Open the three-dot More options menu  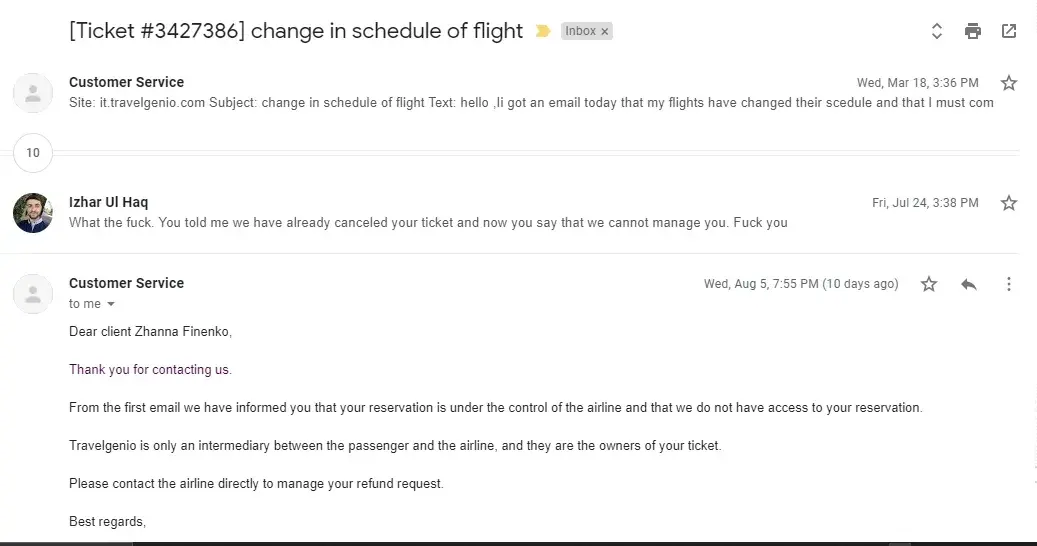(1009, 284)
